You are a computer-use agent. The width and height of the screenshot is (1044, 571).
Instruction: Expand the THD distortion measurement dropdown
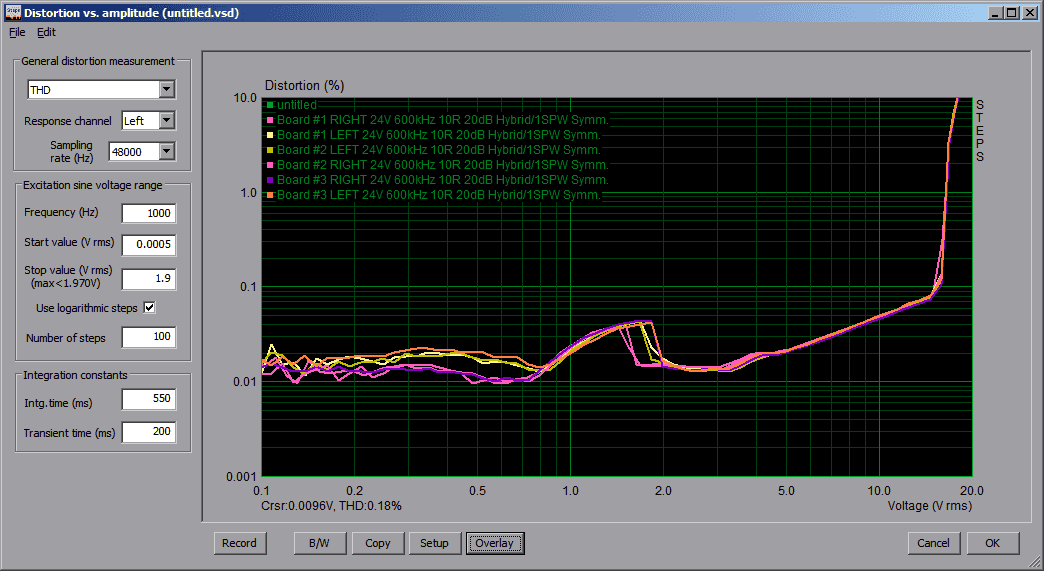tap(166, 90)
